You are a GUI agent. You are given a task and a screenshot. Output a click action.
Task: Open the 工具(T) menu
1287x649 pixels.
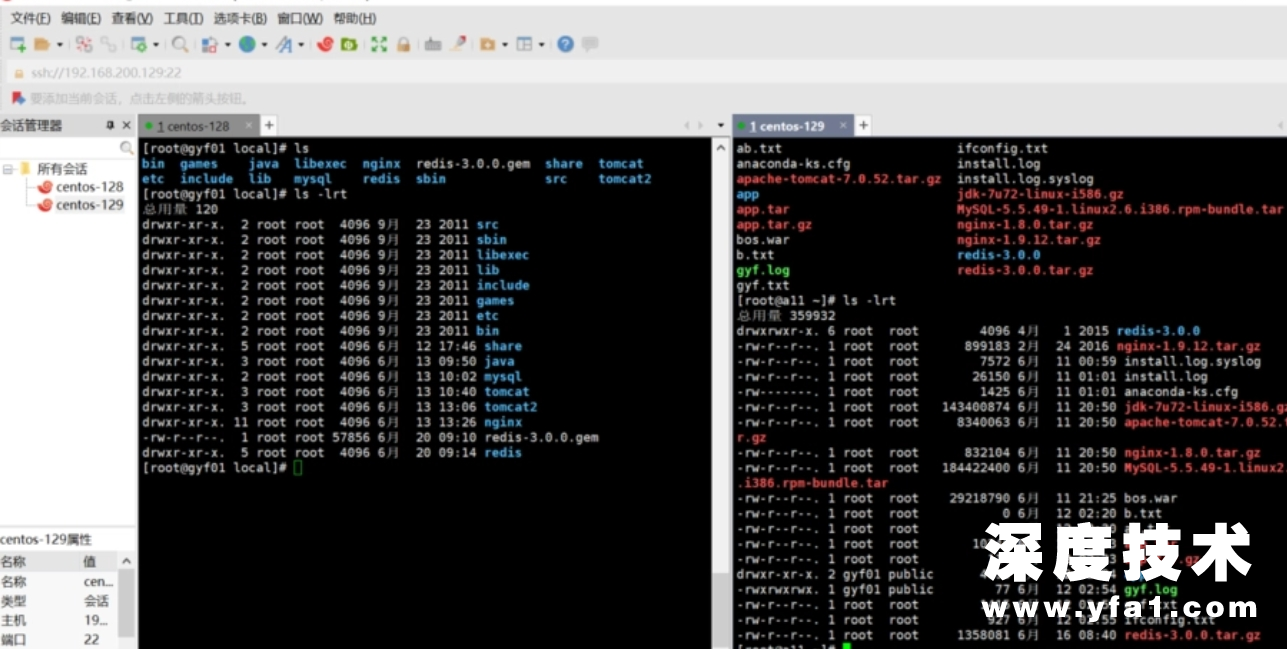183,18
